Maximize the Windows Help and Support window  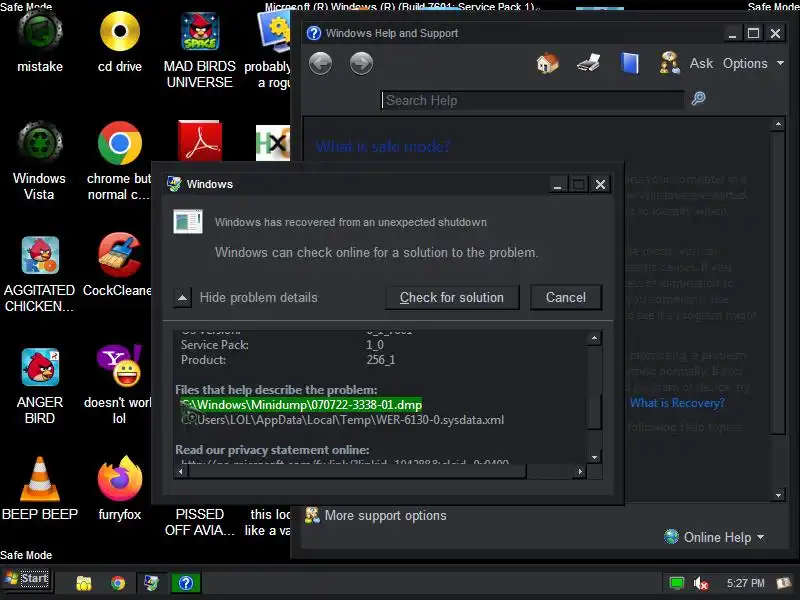point(754,34)
